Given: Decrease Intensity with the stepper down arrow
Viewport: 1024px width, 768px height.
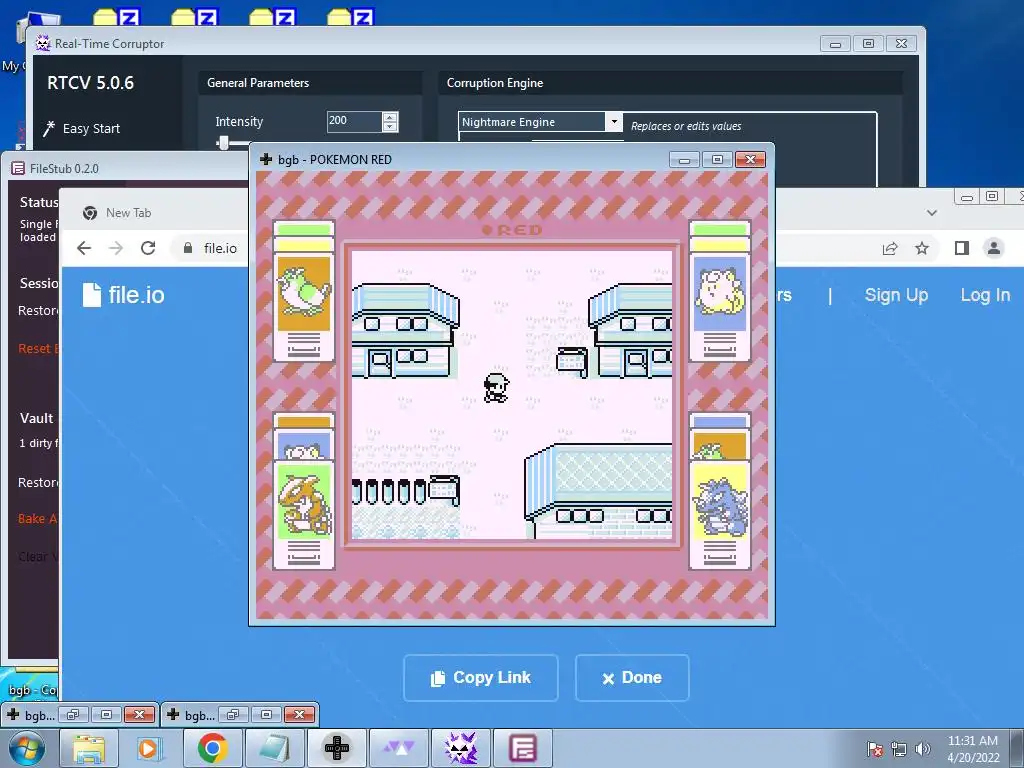Looking at the screenshot, I should pyautogui.click(x=390, y=126).
